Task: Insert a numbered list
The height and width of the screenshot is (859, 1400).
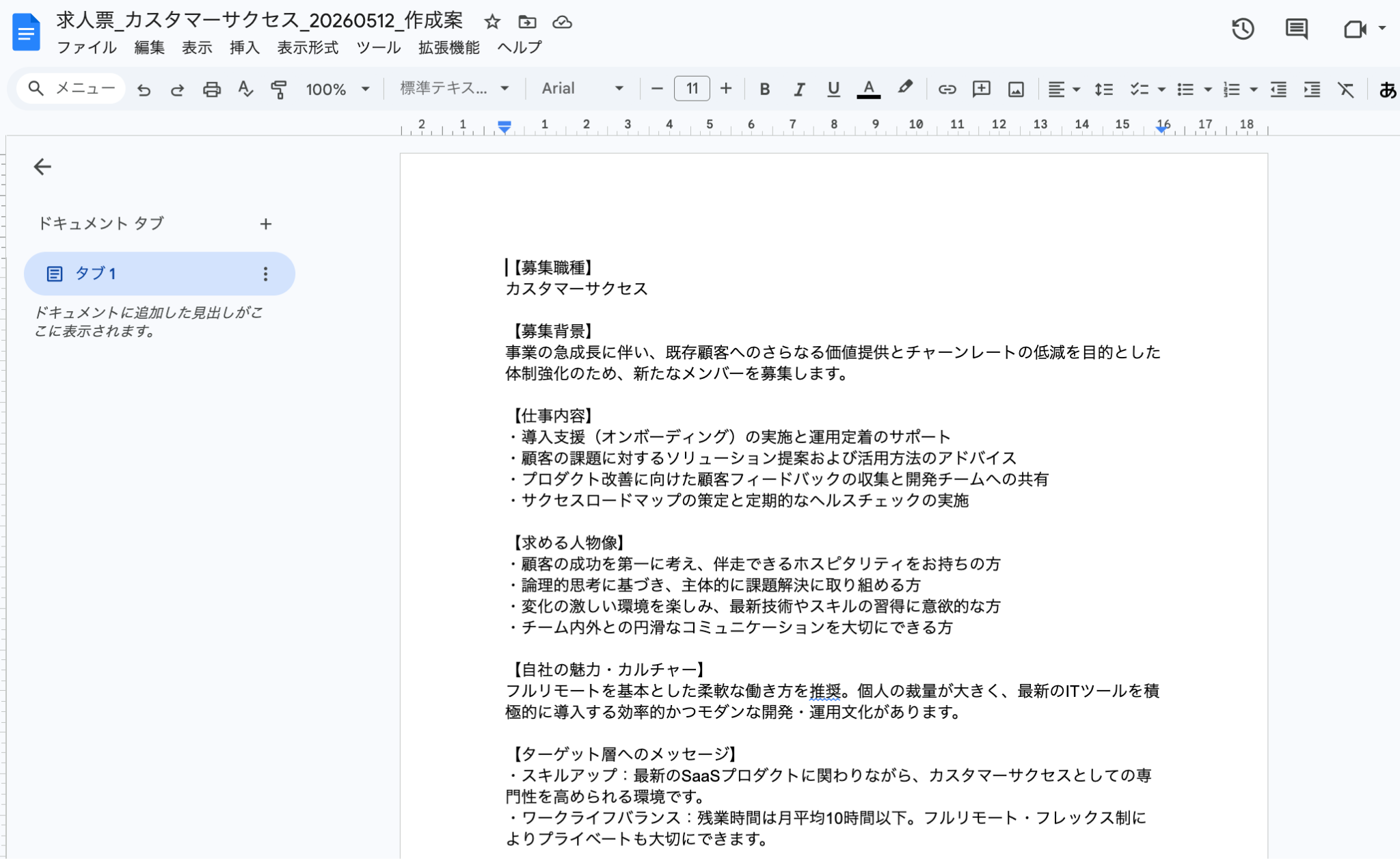Action: pos(1231,89)
